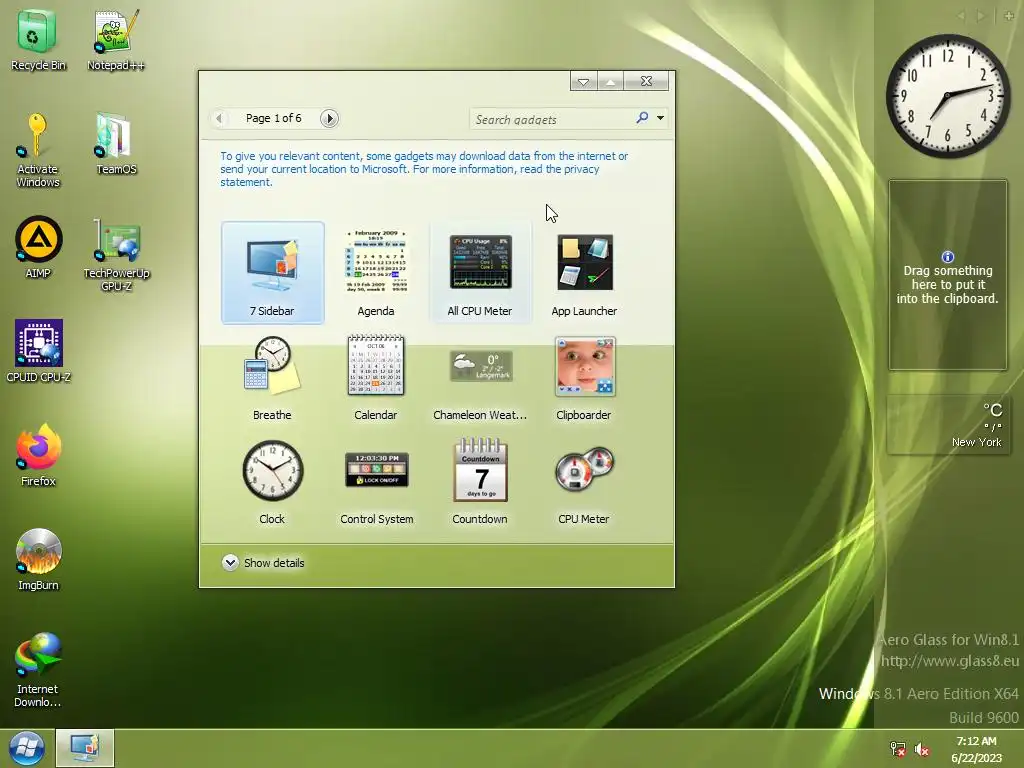1024x768 pixels.
Task: Click the analog clock sidebar gadget
Action: tap(948, 95)
